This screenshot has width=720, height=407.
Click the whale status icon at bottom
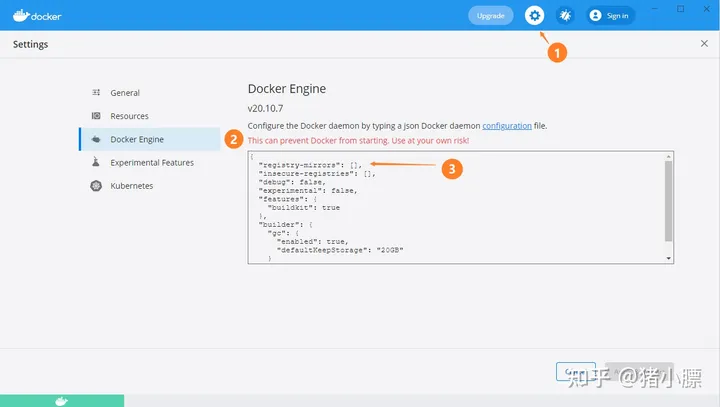62,401
